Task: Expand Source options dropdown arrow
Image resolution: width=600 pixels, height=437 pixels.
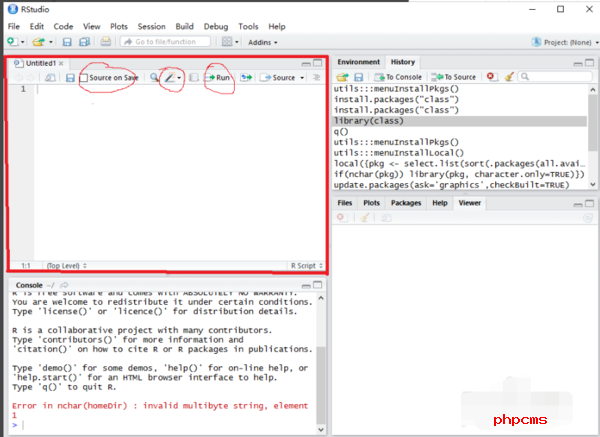Action: point(302,78)
